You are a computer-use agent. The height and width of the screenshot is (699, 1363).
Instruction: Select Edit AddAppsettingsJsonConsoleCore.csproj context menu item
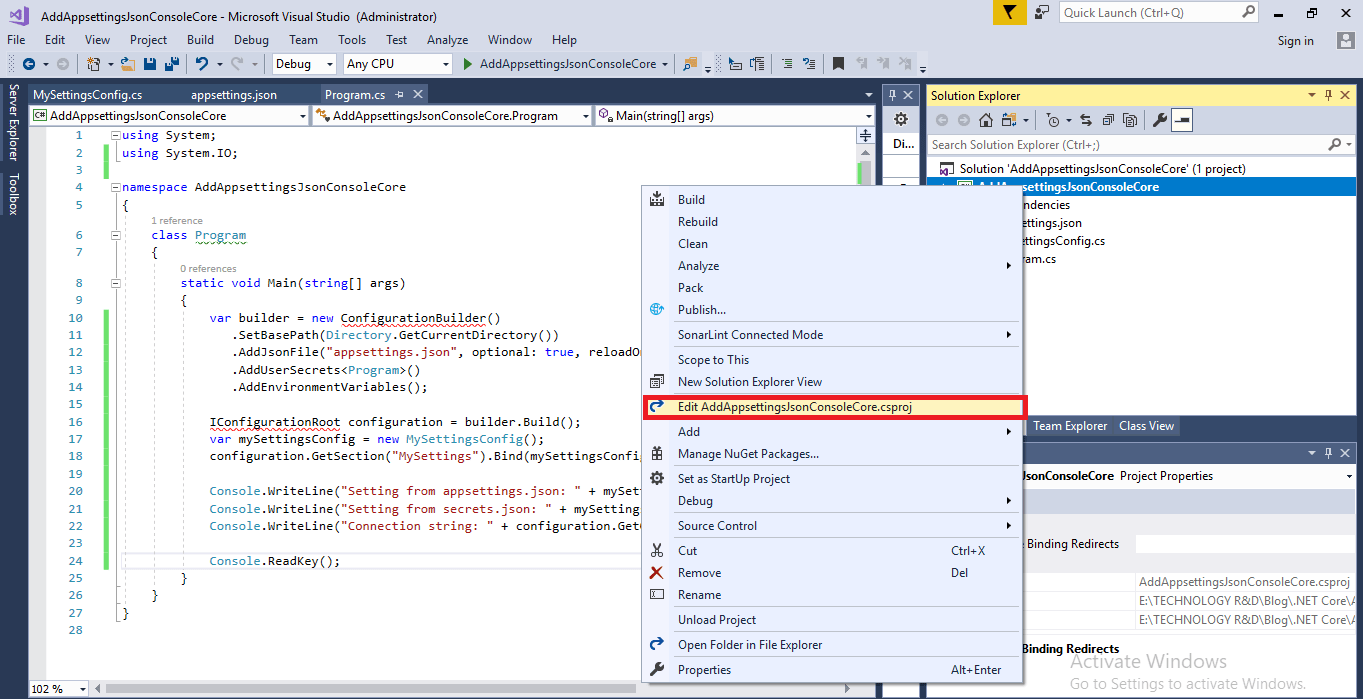click(x=834, y=407)
